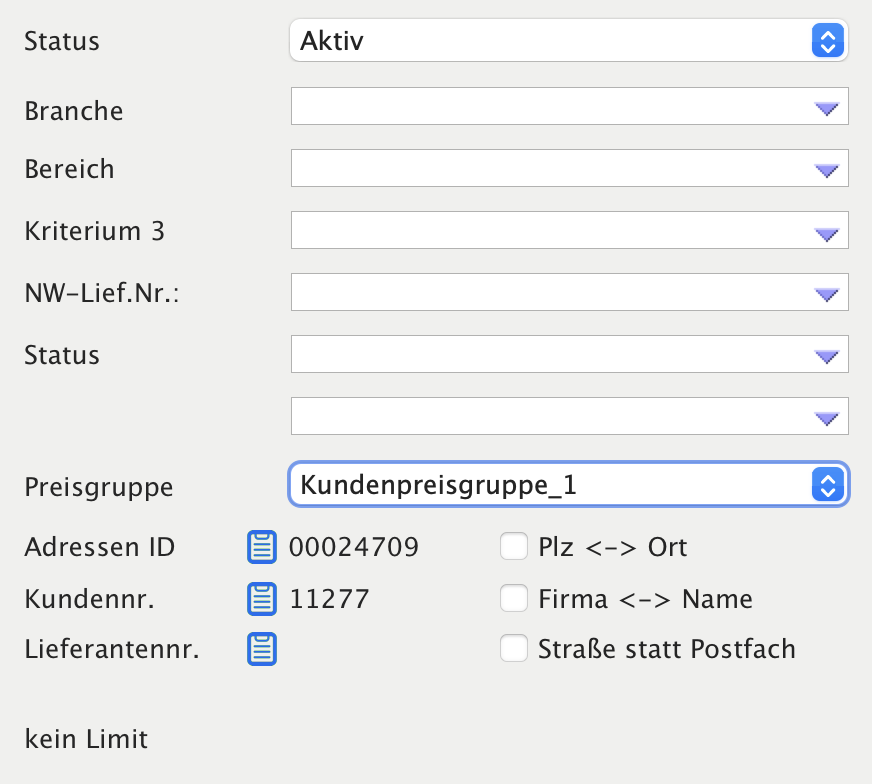This screenshot has height=784, width=872.
Task: Select the Adressen ID value 00024709
Action: tap(354, 547)
